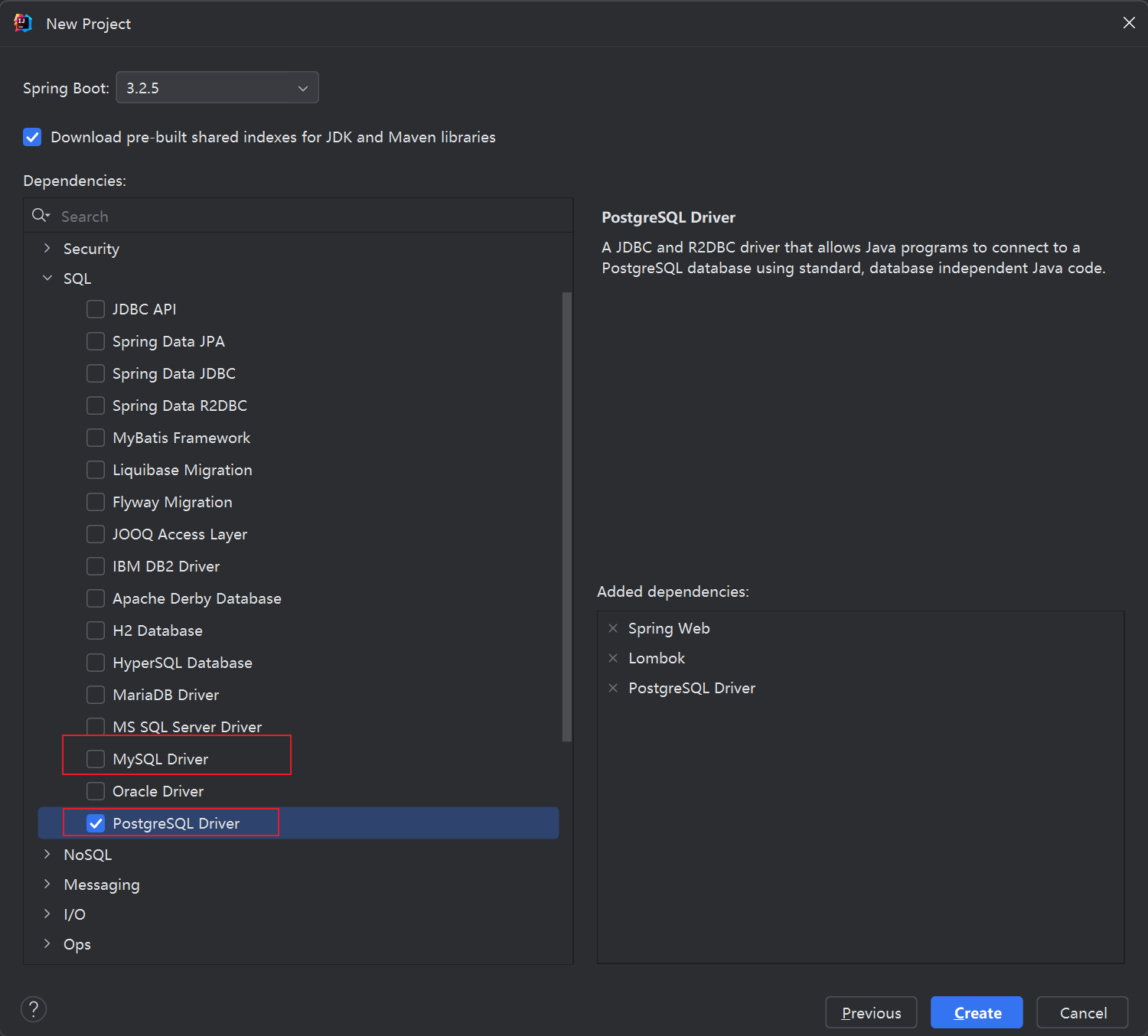Check MyBatis Framework dependency

click(96, 438)
